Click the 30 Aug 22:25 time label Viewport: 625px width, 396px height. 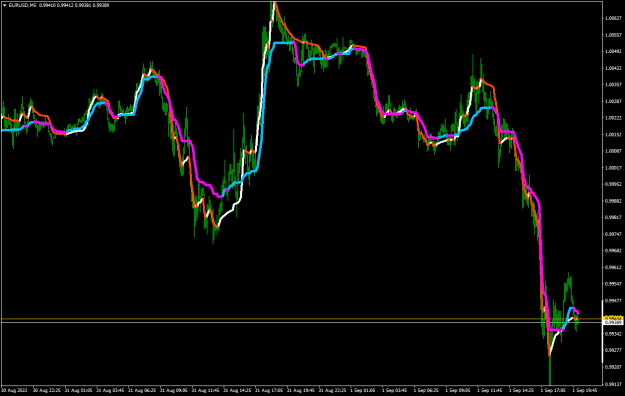(x=46, y=390)
